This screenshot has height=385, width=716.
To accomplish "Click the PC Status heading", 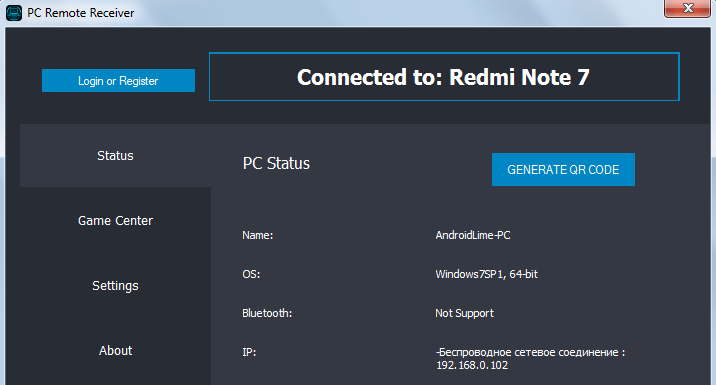I will point(276,163).
